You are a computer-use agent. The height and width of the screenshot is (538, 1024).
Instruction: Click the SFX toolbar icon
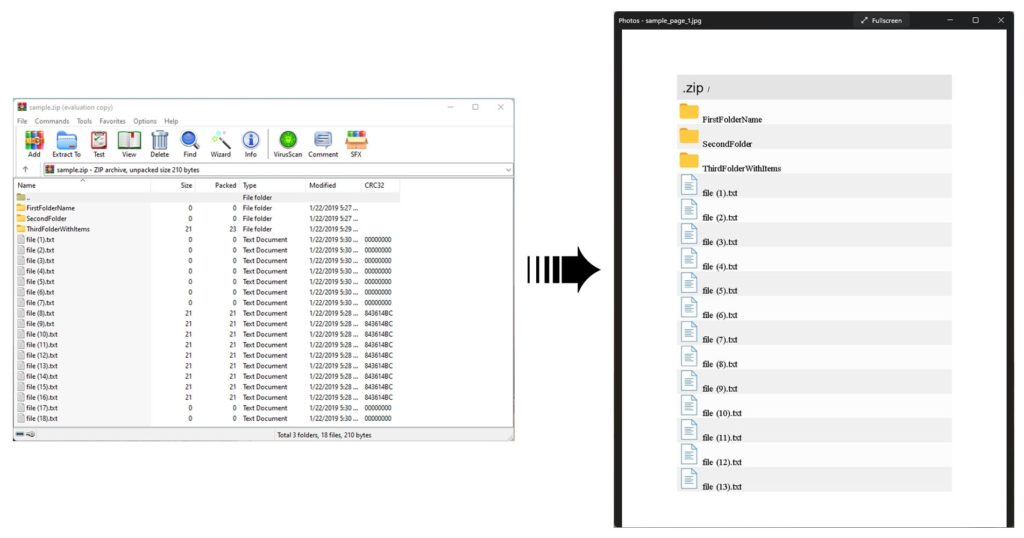[x=356, y=143]
